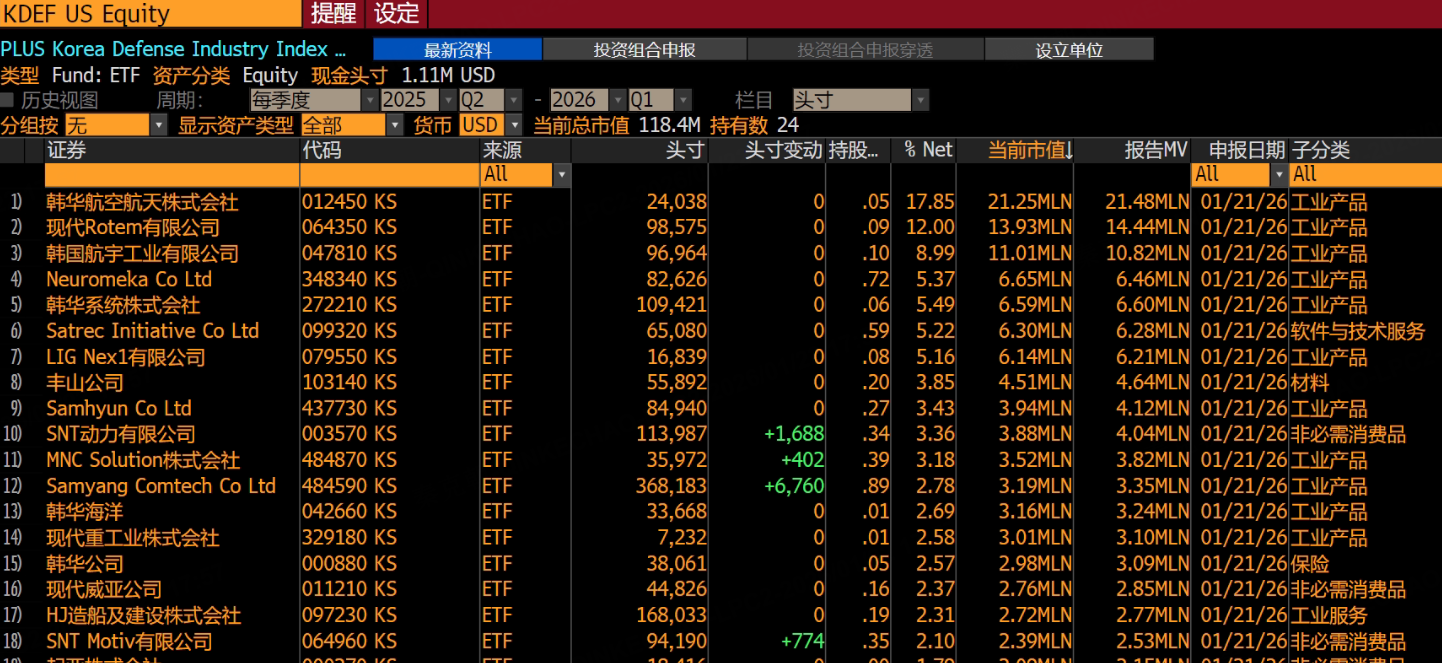Select the MNC Solution株式会社 holding

[x=143, y=460]
